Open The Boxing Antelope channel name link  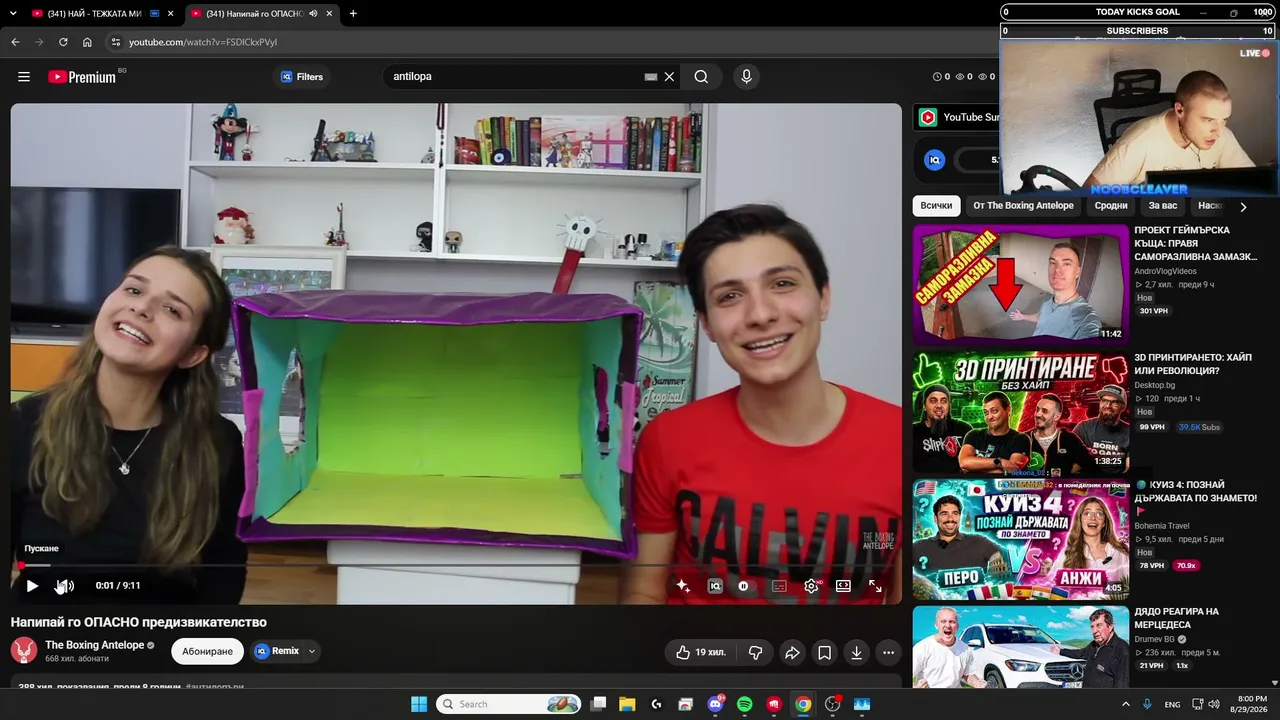coord(95,645)
